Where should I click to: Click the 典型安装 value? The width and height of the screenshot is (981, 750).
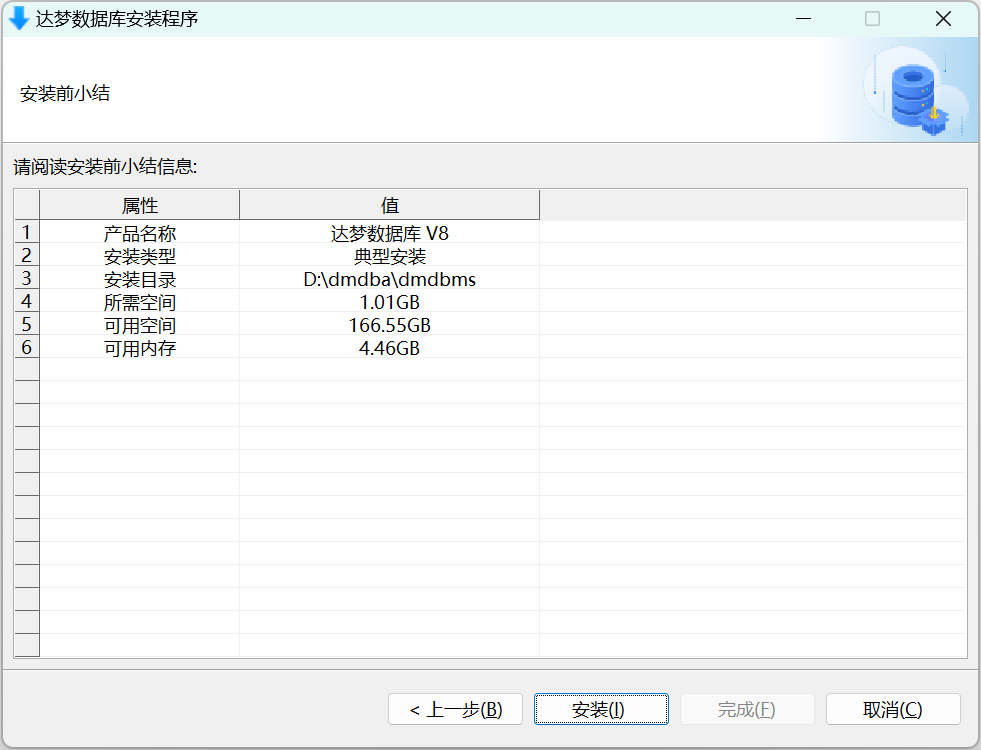(x=389, y=256)
